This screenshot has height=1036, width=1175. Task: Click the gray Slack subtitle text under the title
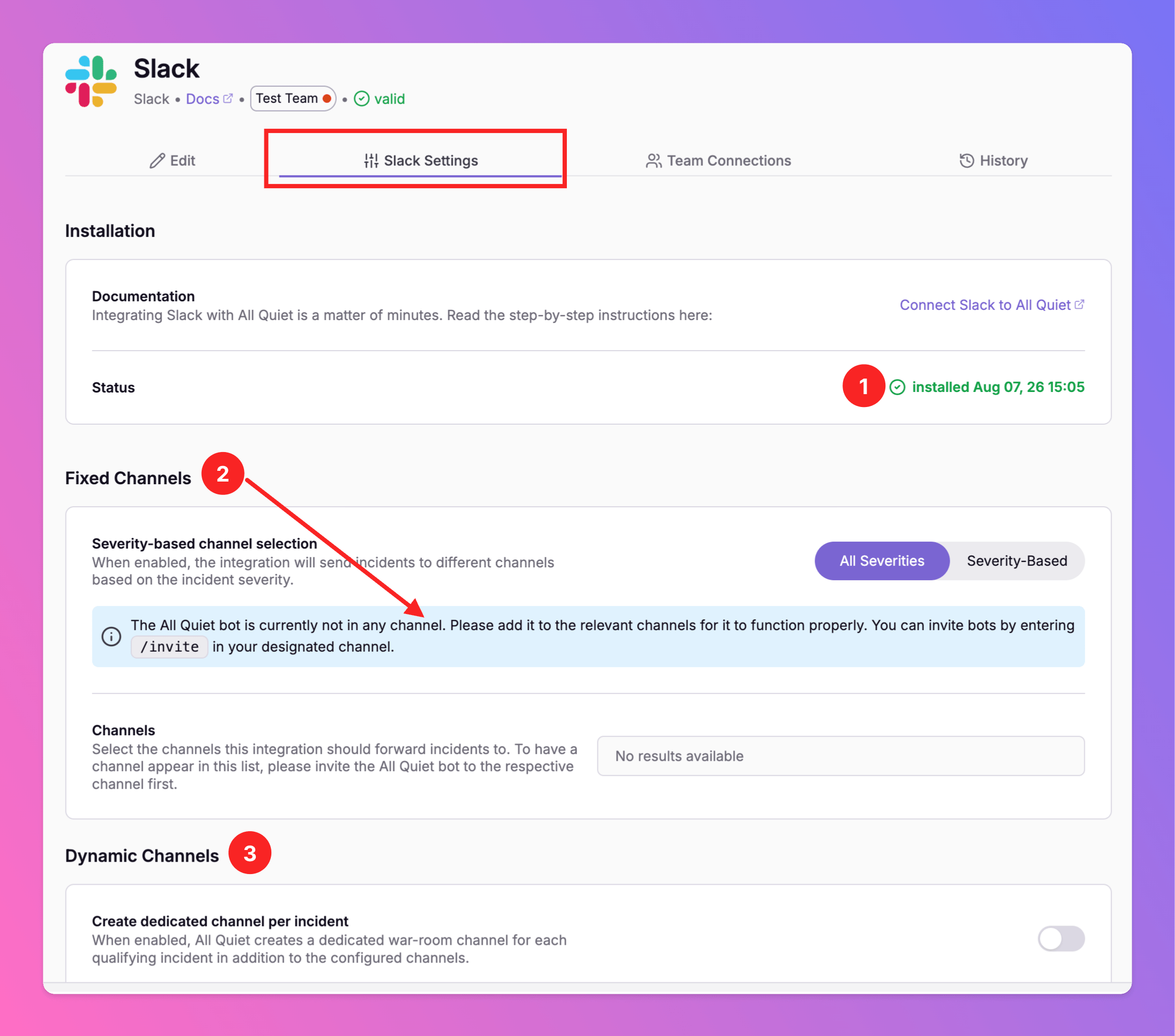coord(152,99)
